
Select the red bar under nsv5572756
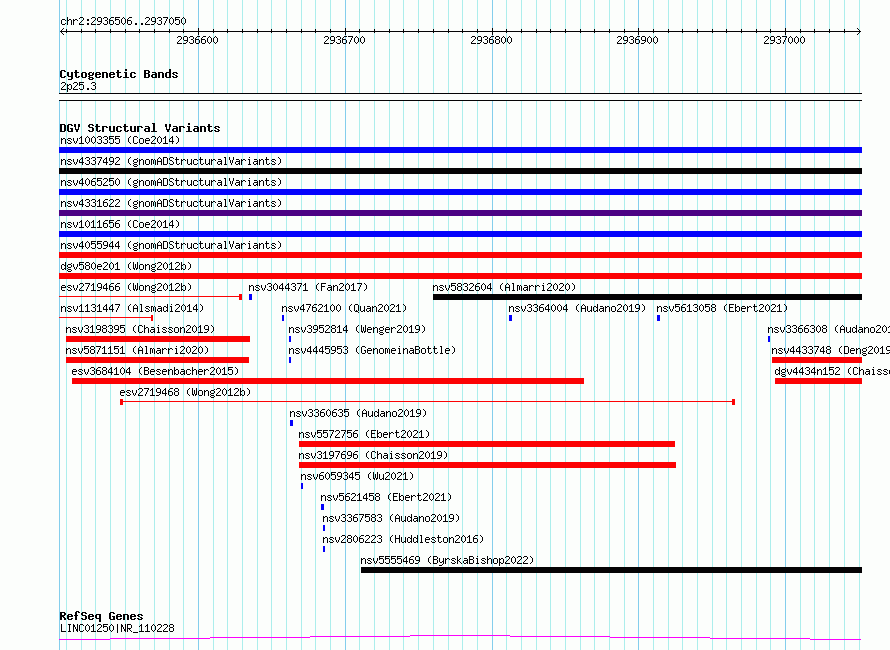click(487, 444)
